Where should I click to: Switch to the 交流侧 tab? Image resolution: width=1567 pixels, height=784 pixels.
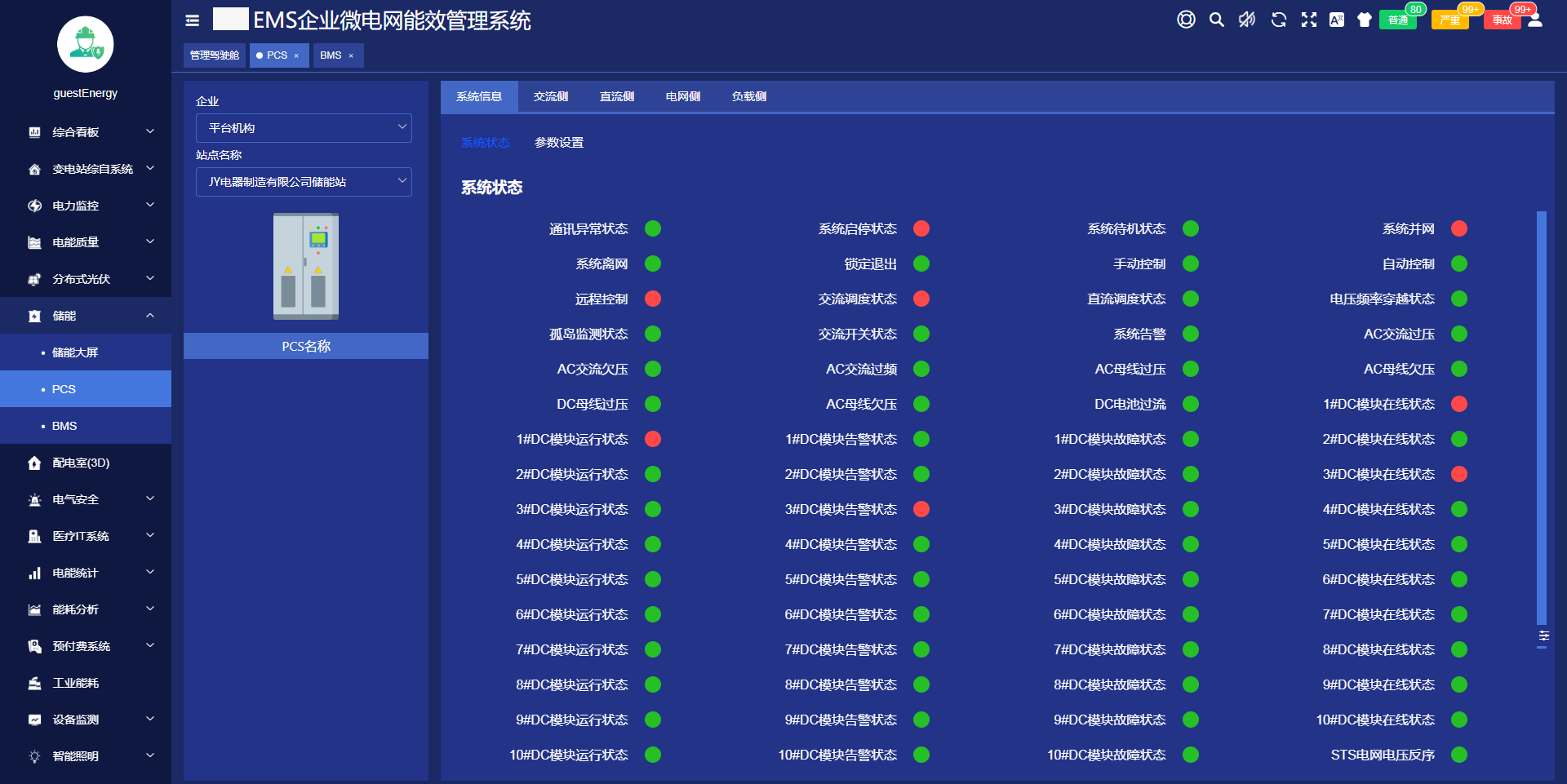[551, 97]
